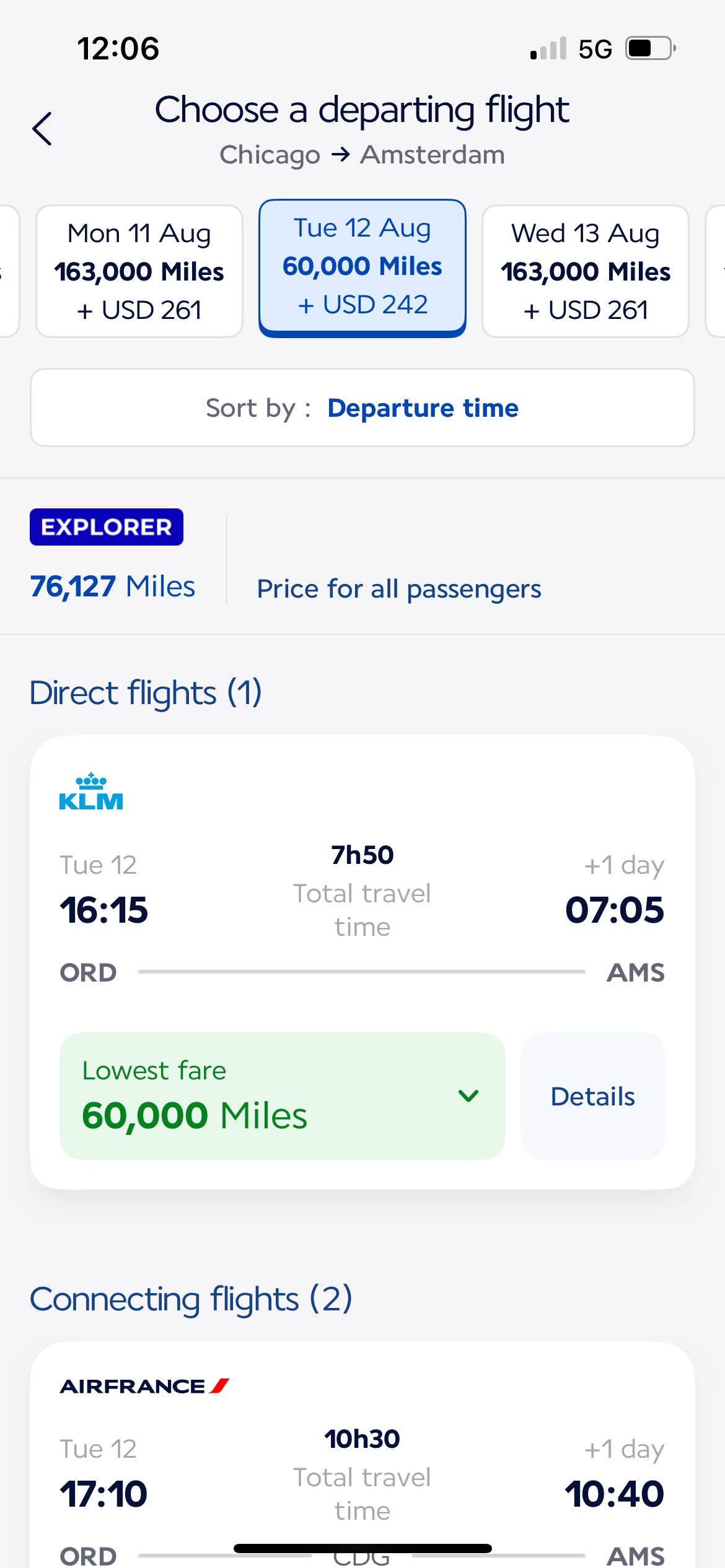This screenshot has width=725, height=1568.
Task: Expand the Lowest fare 60,000 Miles box
Action: [283, 1096]
